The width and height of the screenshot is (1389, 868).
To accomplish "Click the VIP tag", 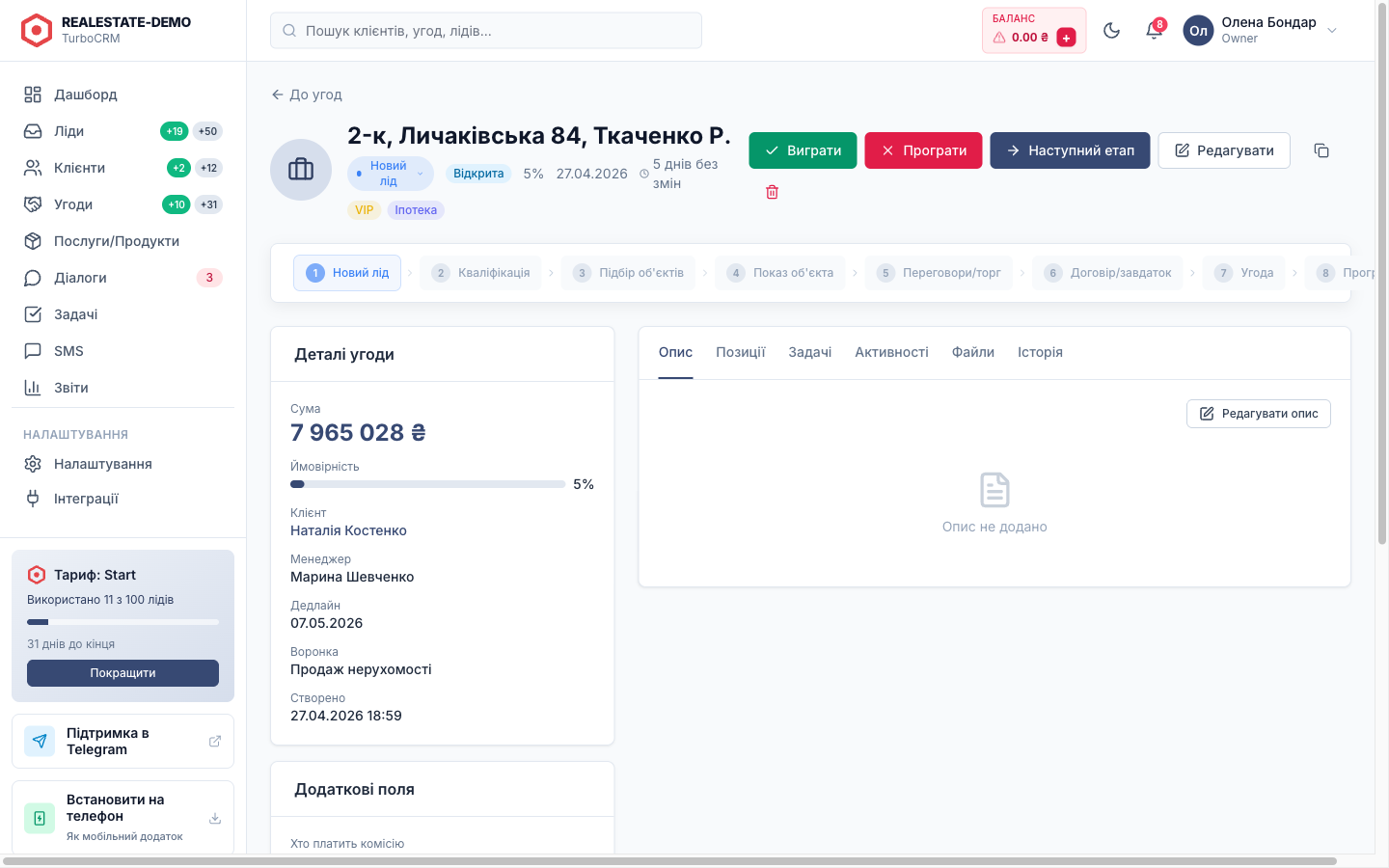I will [x=364, y=210].
